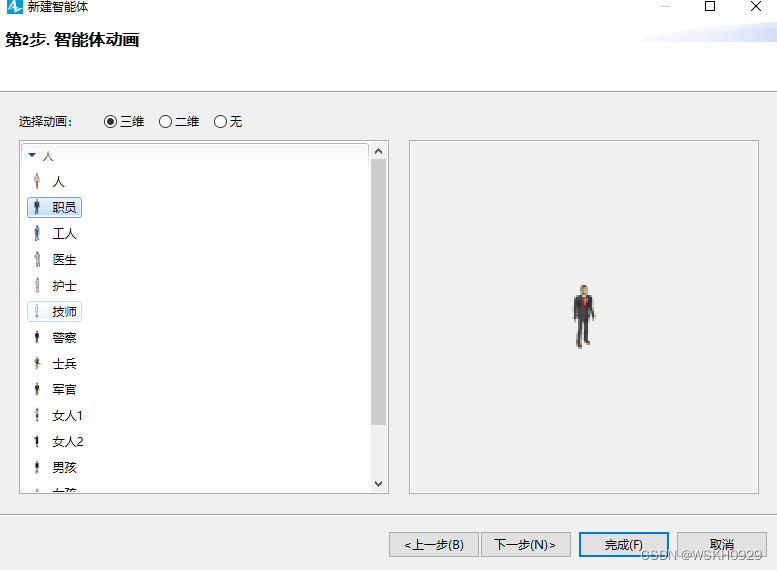Click the 士兵 soldier figure icon
The width and height of the screenshot is (777, 570).
pos(37,363)
